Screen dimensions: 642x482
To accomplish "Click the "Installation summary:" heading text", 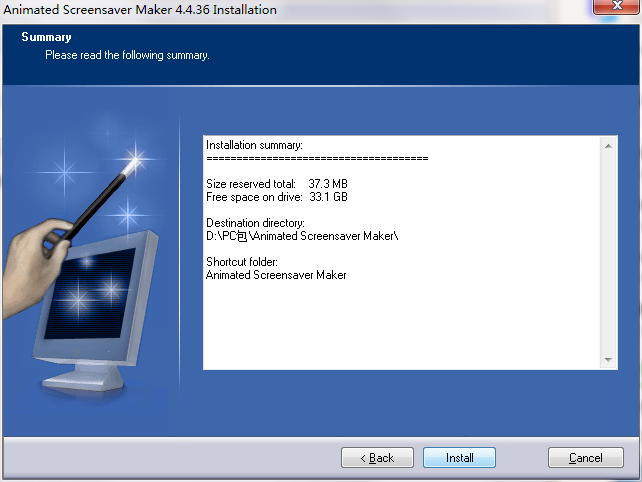I will point(254,145).
